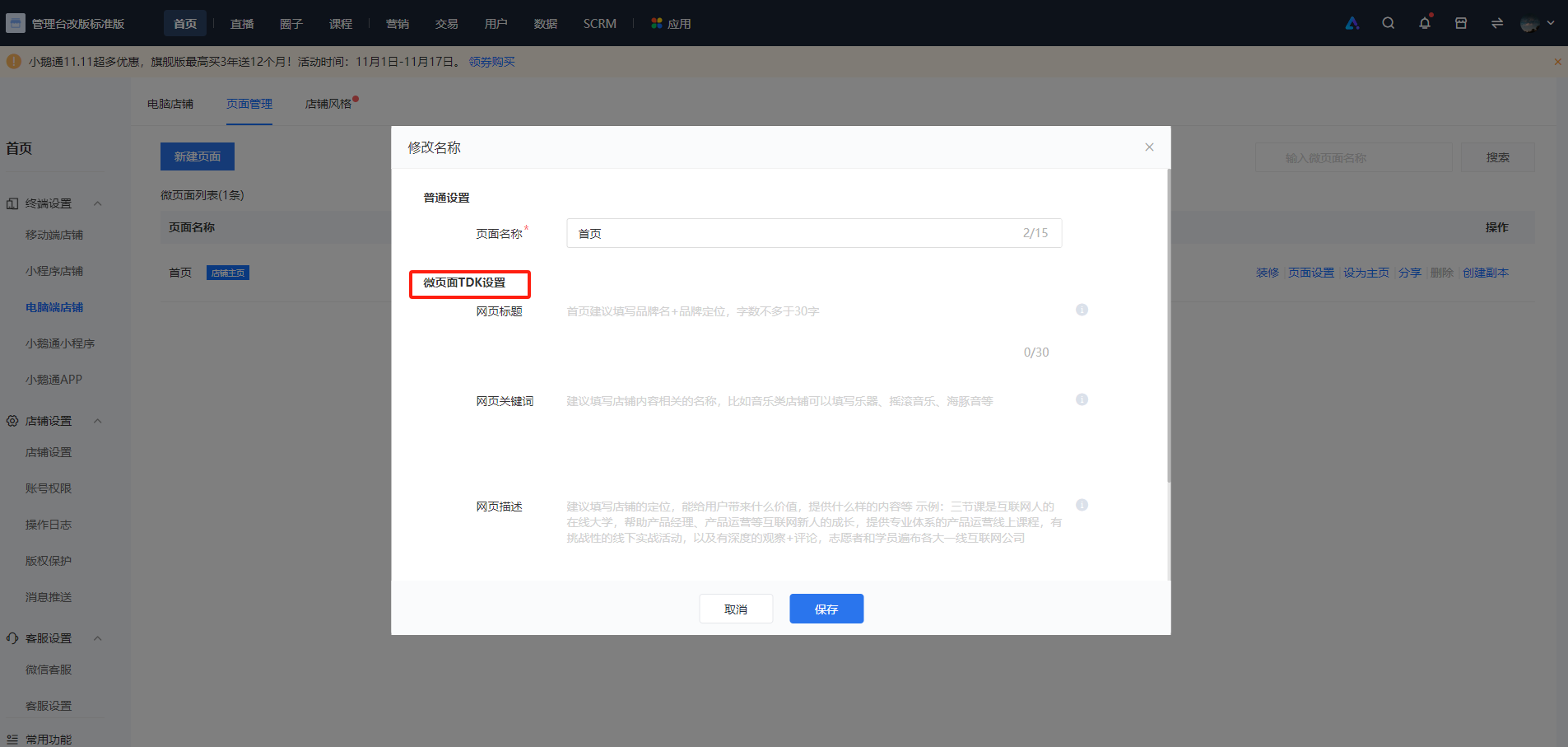Click the 分享 link in the row
Image resolution: width=1568 pixels, height=747 pixels.
click(x=1410, y=273)
